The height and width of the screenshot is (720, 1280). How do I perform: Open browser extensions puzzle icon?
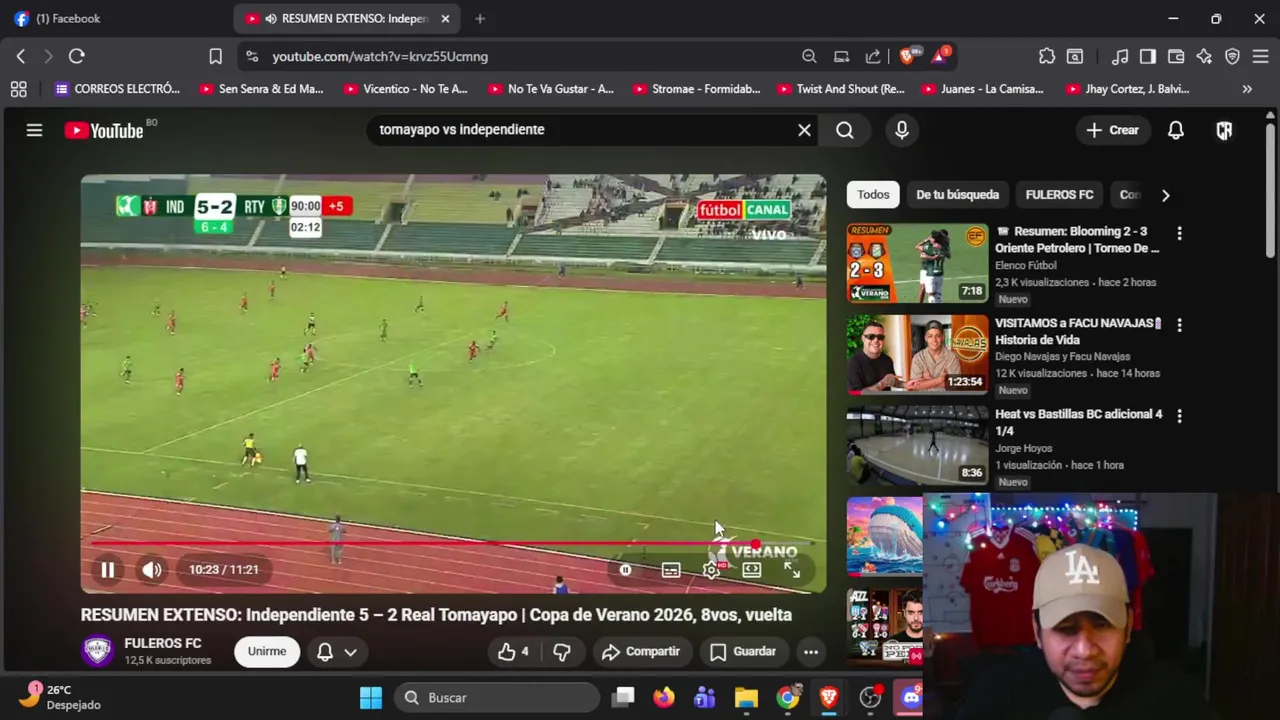coord(1047,57)
